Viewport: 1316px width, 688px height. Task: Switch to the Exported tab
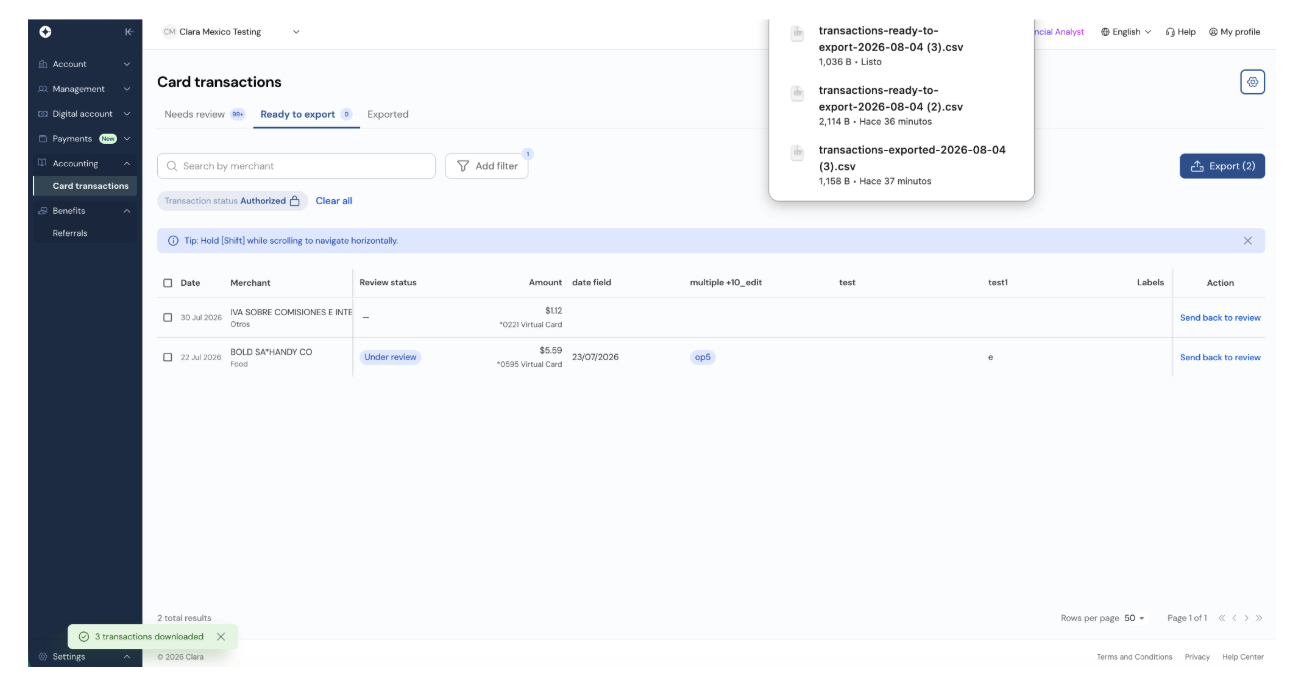pyautogui.click(x=388, y=114)
